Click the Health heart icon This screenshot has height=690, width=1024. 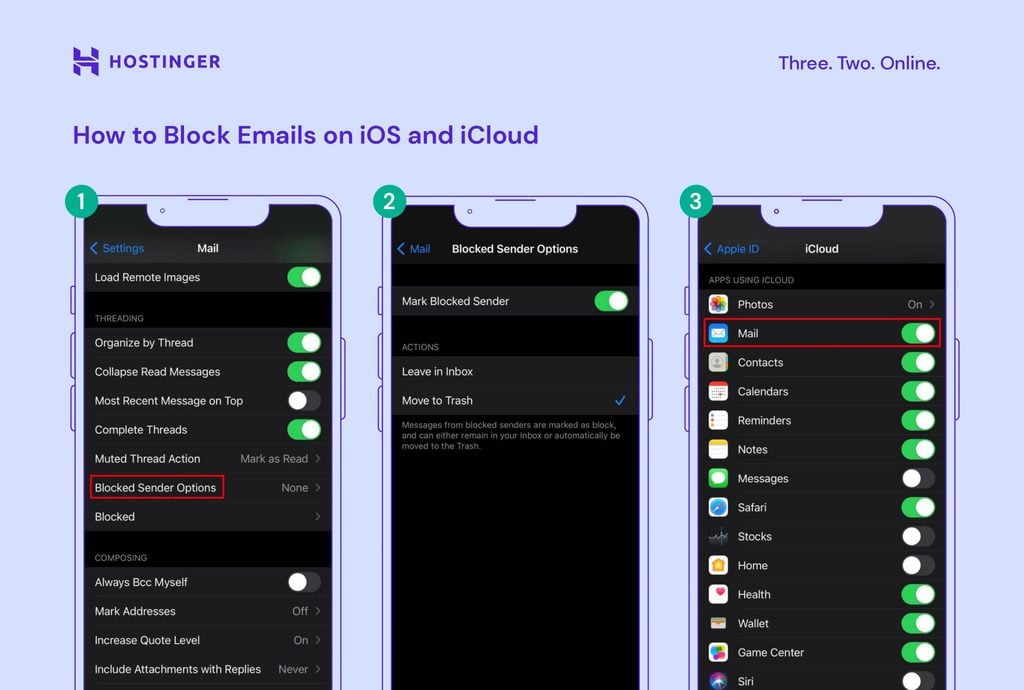[718, 594]
